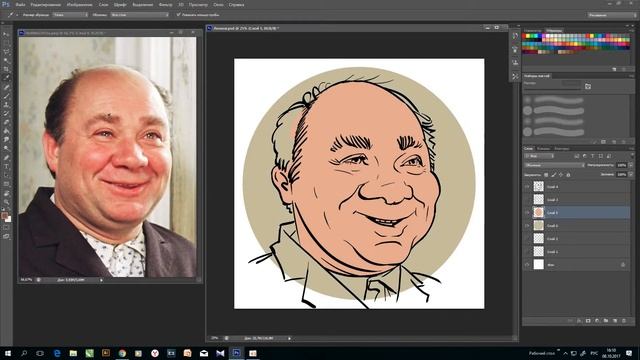Open the sample size dropdown in options bar
640x360 pixels.
point(70,15)
